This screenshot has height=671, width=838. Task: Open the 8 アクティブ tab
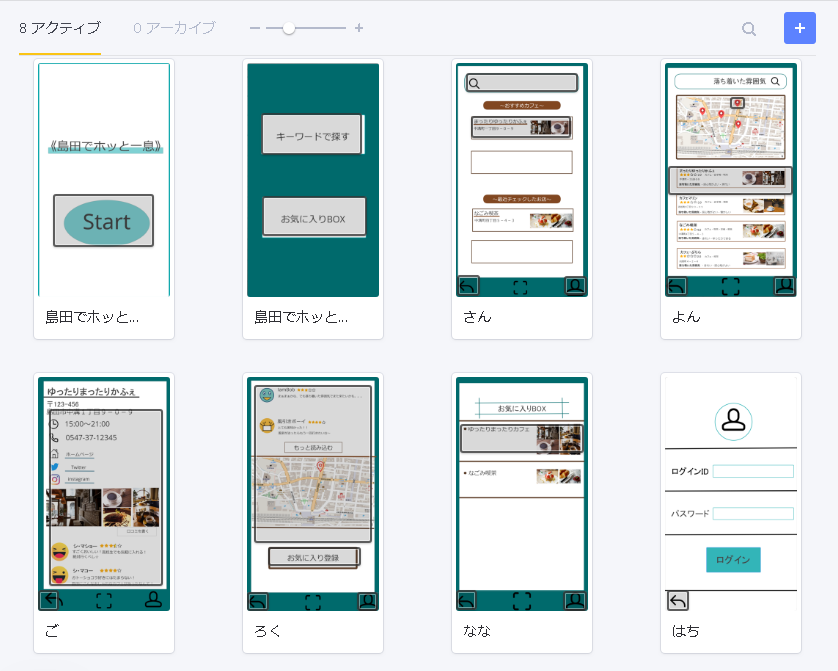60,28
